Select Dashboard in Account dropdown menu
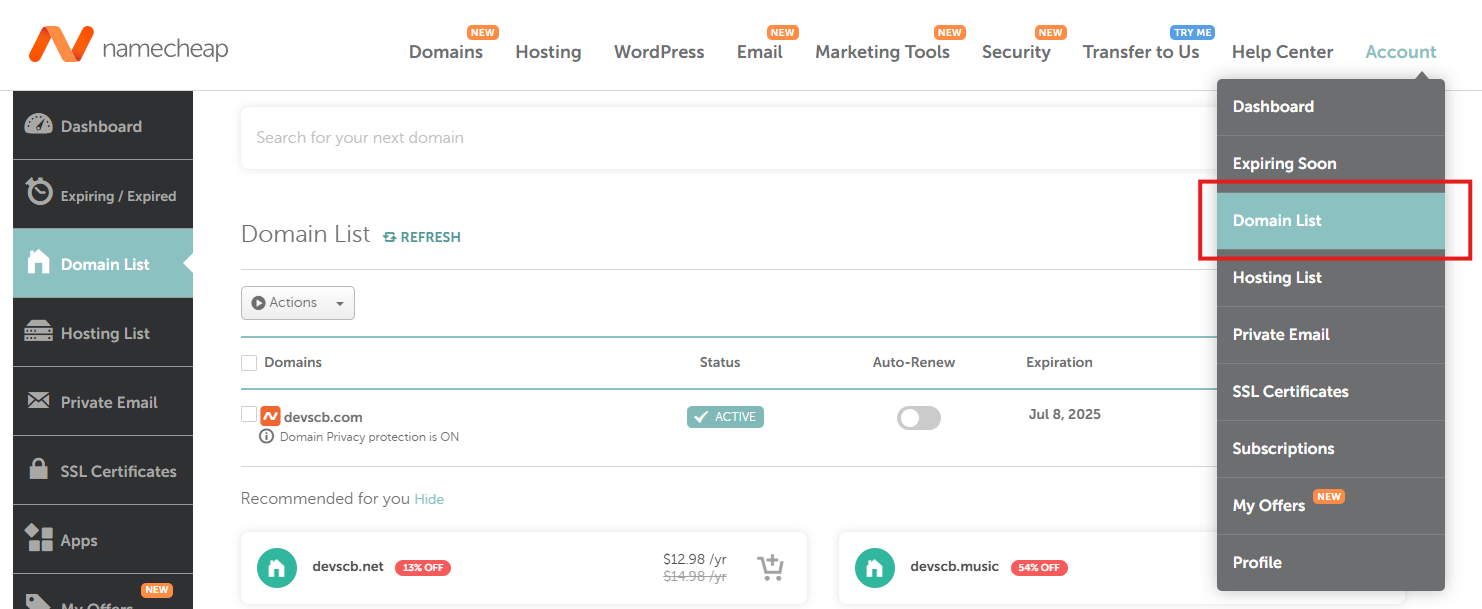The image size is (1482, 609). pos(1331,107)
